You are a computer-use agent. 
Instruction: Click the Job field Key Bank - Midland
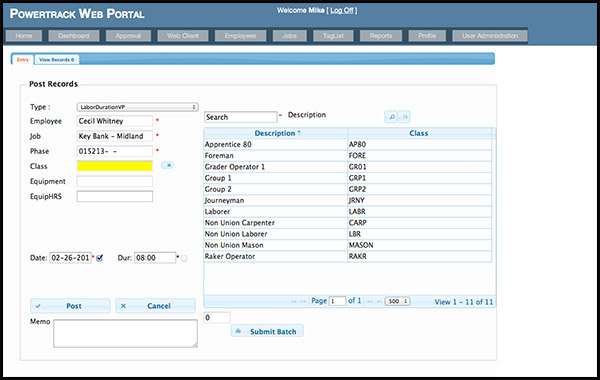click(115, 136)
